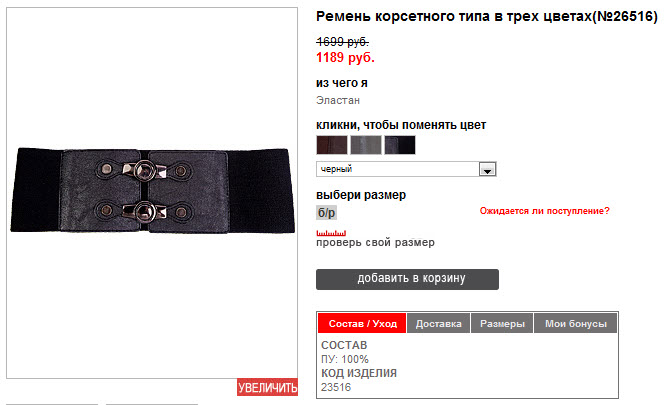Open the Доставка tab
This screenshot has width=671, height=405.
point(439,323)
